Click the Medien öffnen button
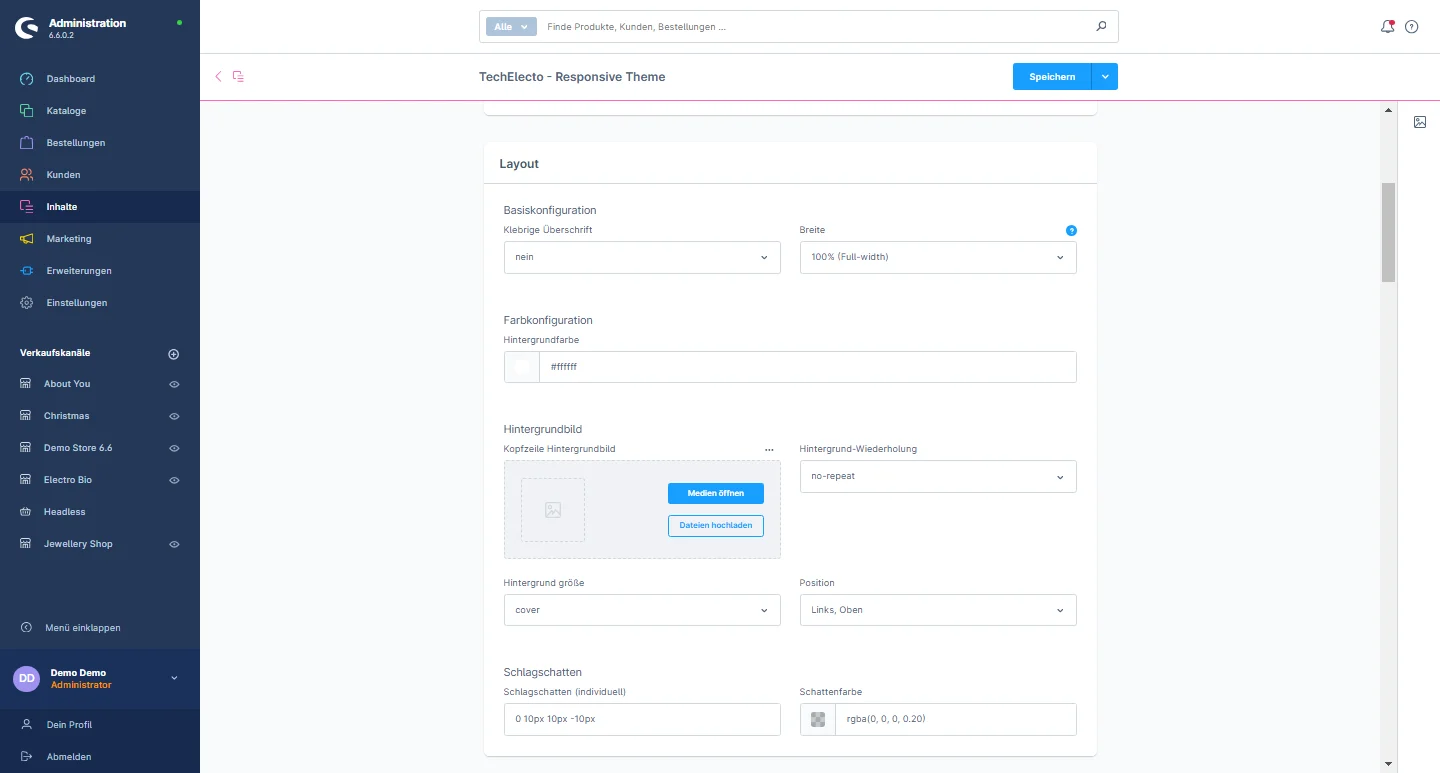Viewport: 1440px width, 773px height. (x=715, y=493)
